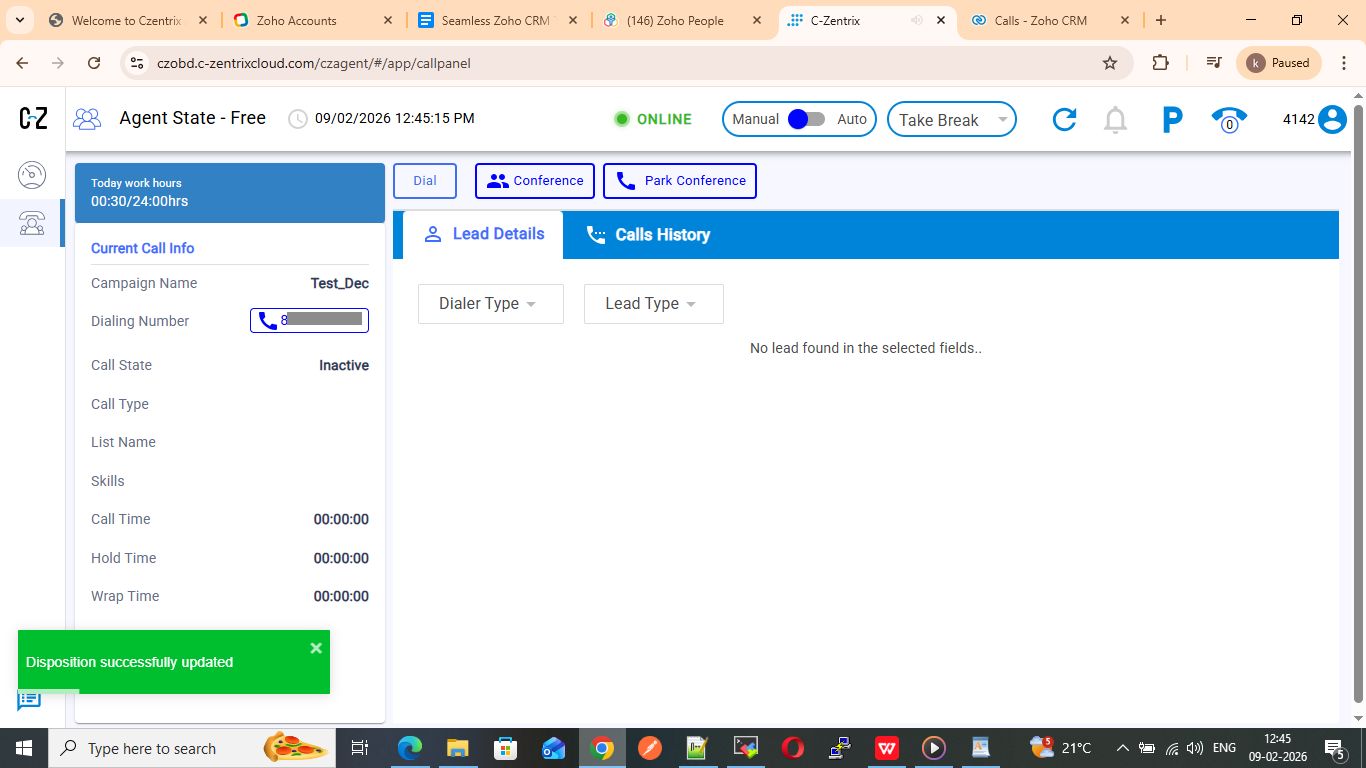Click the blue P park icon
Viewport: 1366px width, 768px height.
pos(1172,120)
